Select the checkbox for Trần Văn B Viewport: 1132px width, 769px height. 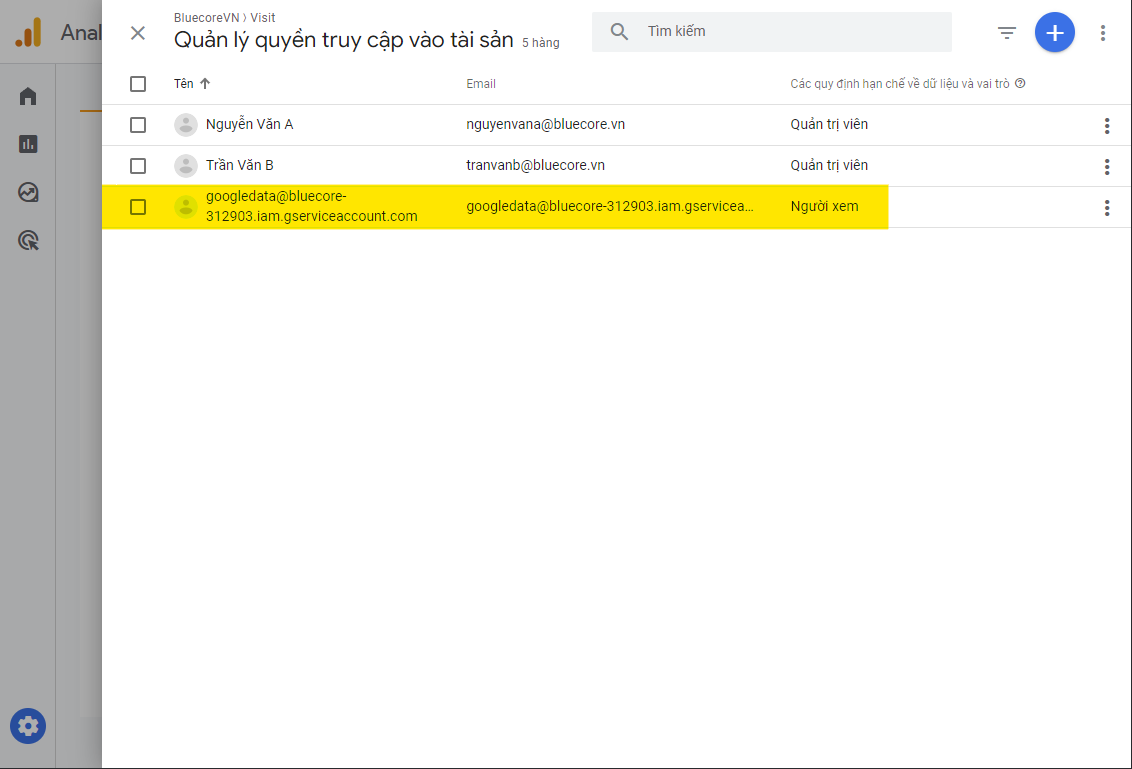pos(138,166)
